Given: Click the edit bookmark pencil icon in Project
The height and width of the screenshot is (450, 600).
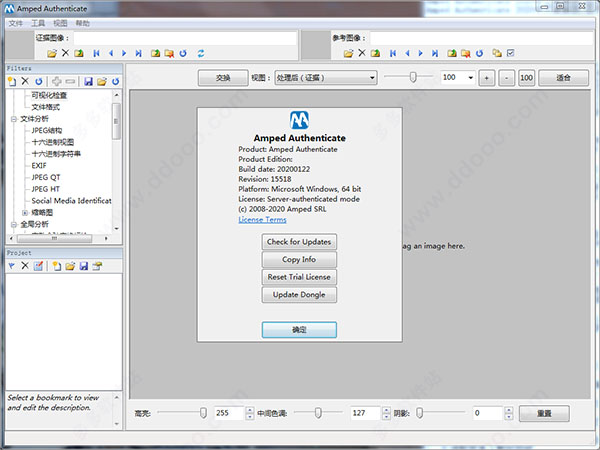Looking at the screenshot, I should point(38,266).
